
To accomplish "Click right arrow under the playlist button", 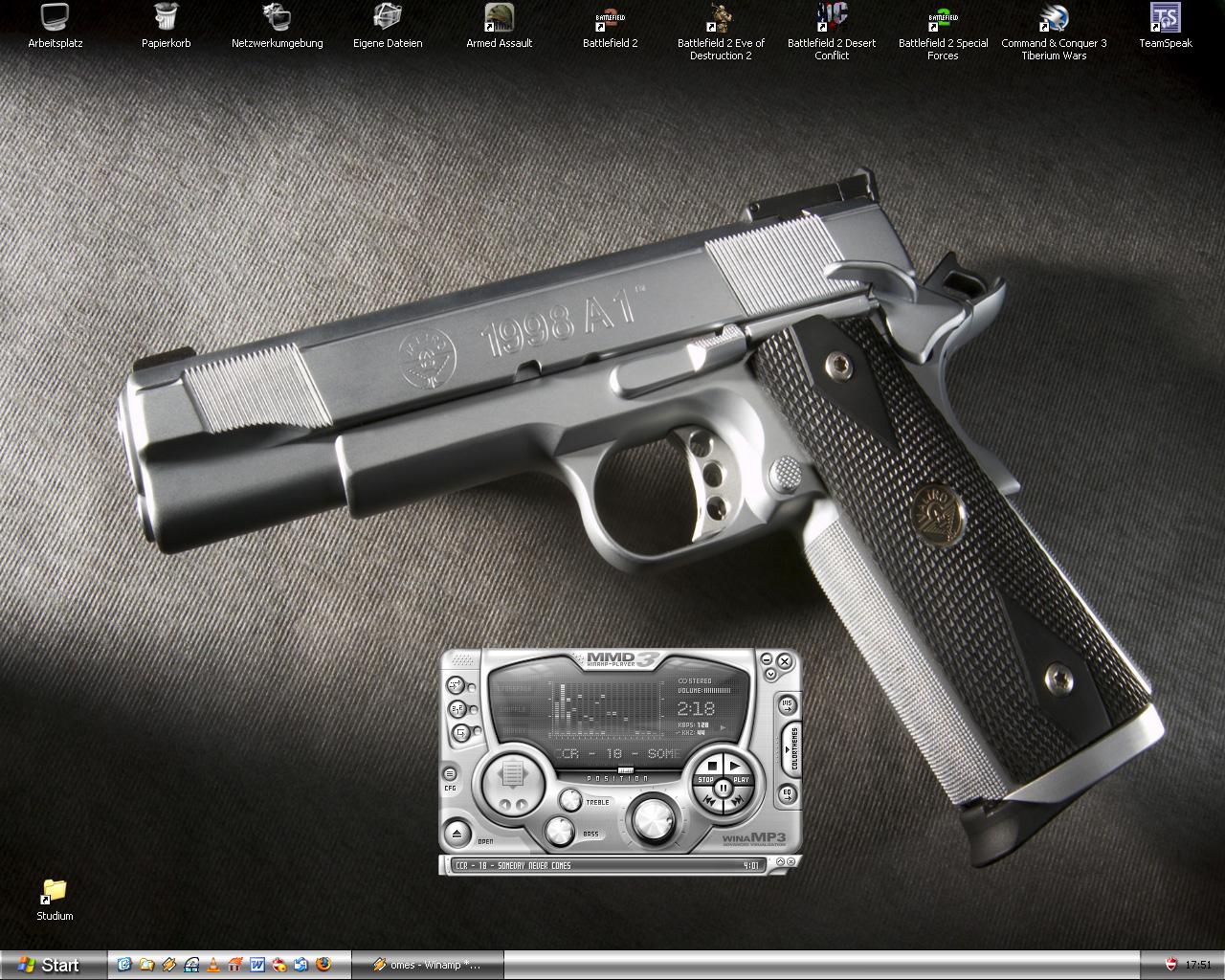I will pyautogui.click(x=522, y=805).
